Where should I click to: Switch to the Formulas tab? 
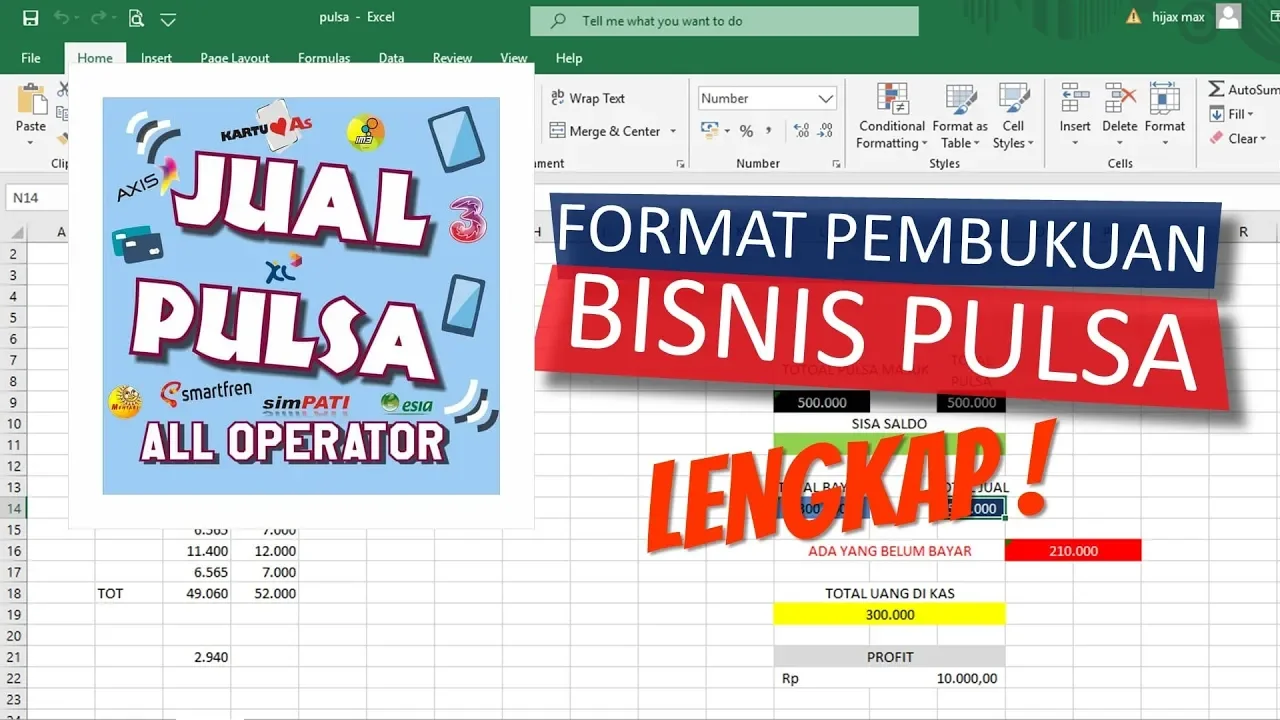pyautogui.click(x=324, y=58)
